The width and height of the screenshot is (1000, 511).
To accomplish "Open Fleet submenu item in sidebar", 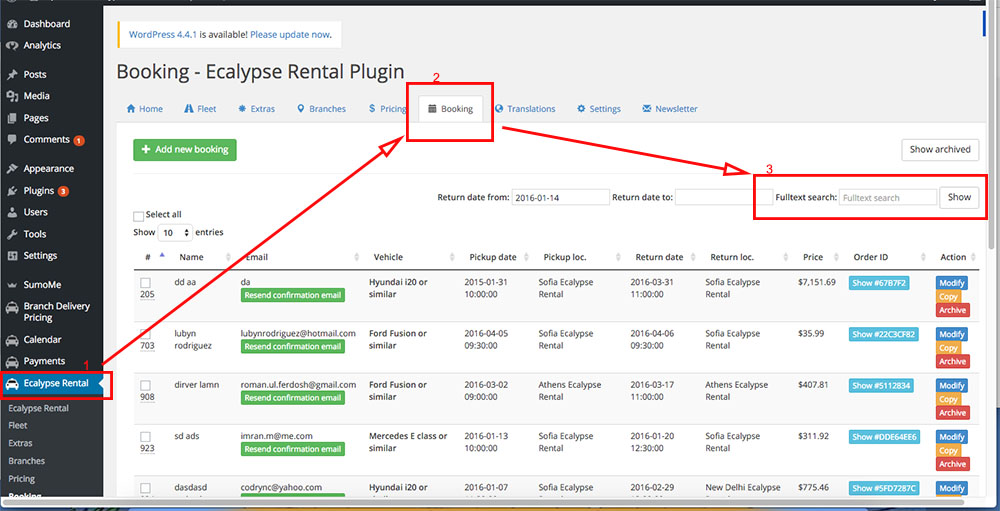I will (x=18, y=426).
